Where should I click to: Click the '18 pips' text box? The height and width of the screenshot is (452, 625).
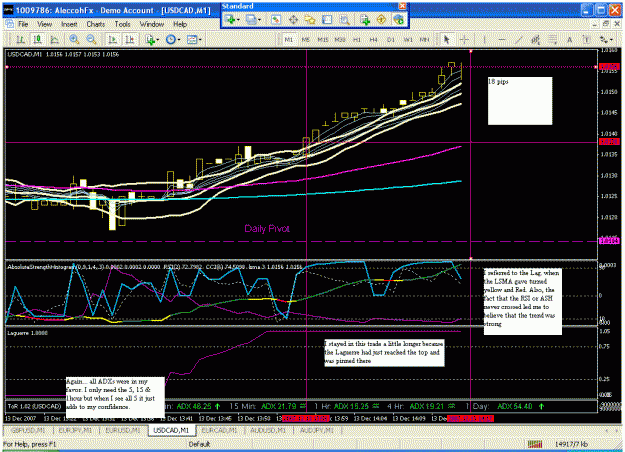520,101
